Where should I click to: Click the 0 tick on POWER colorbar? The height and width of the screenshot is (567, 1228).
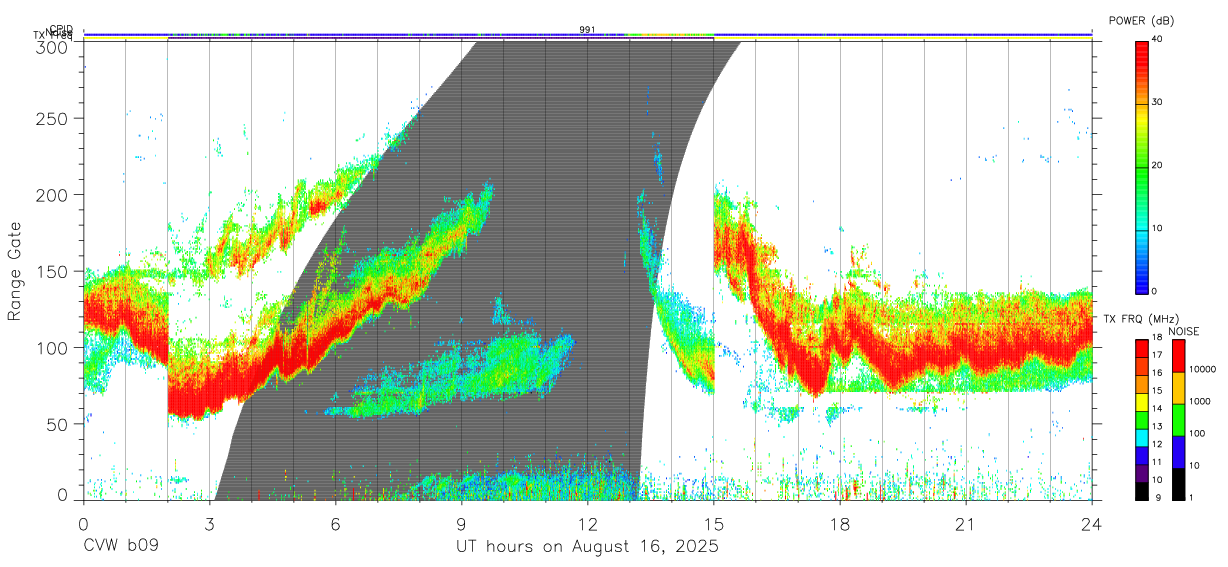pos(1155,291)
